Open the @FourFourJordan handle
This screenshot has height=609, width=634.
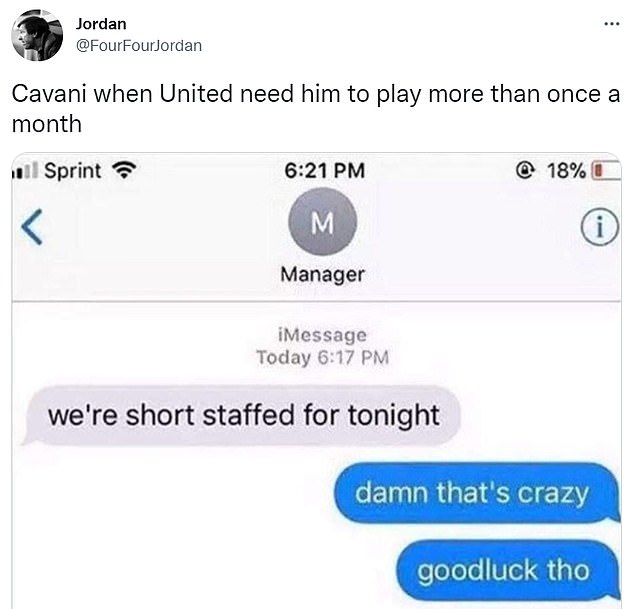(x=139, y=46)
